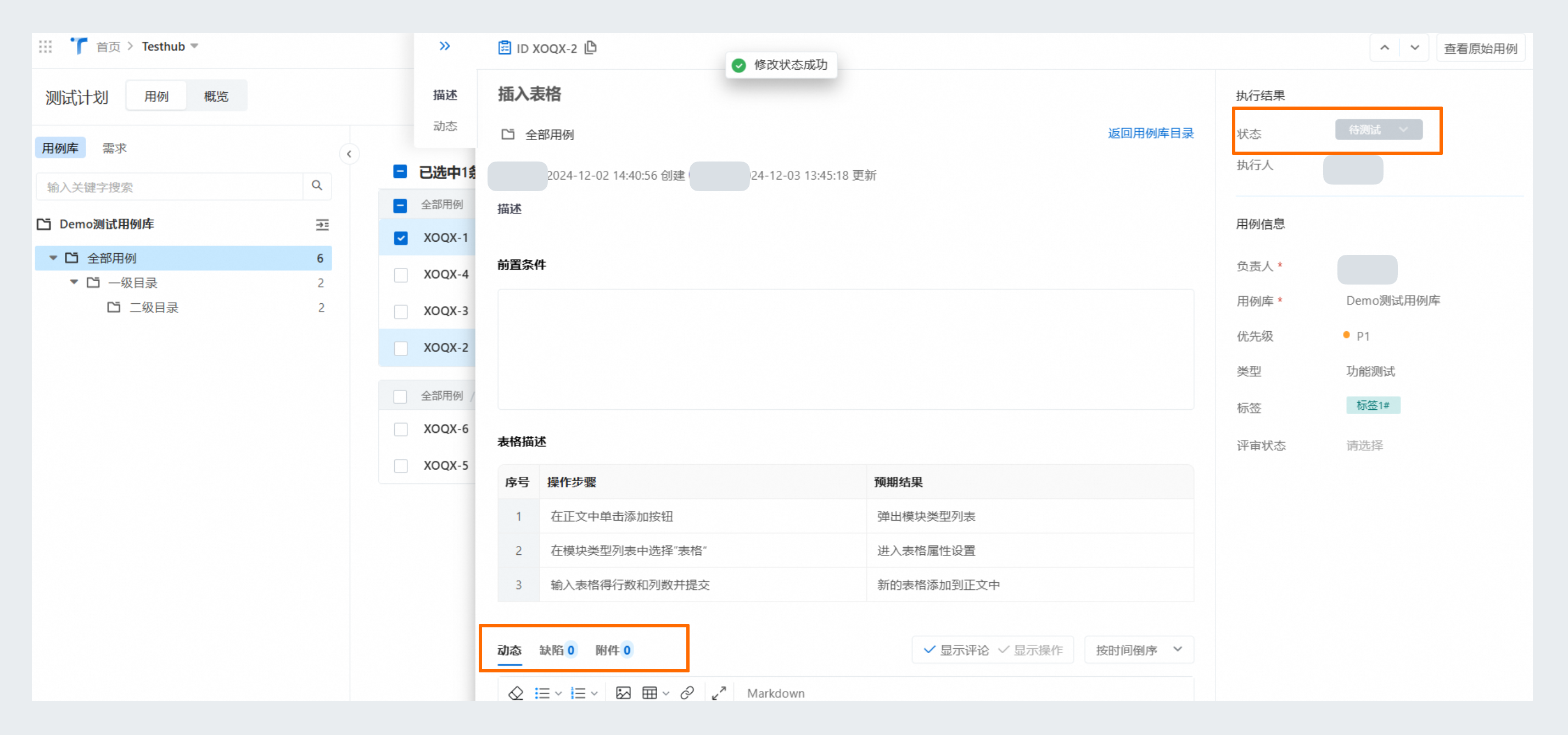Click the 查看原始用例 button

click(1480, 49)
